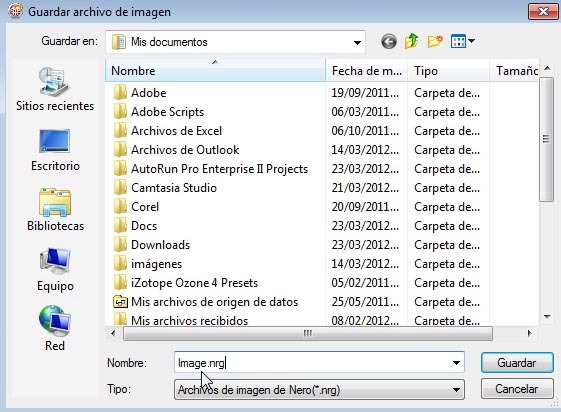The image size is (561, 412).
Task: Expand the Tipo file type dropdown
Action: click(x=456, y=389)
